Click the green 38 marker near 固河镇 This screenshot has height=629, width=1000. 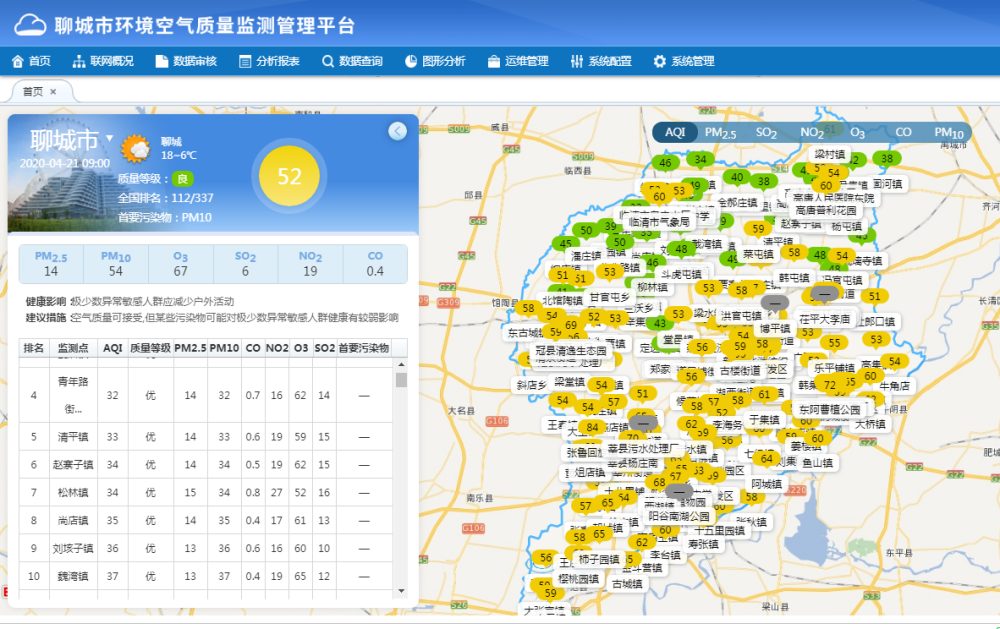[x=887, y=159]
